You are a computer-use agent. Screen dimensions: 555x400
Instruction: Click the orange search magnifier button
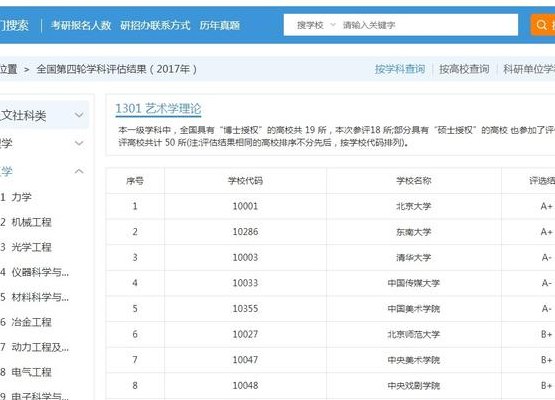[543, 25]
